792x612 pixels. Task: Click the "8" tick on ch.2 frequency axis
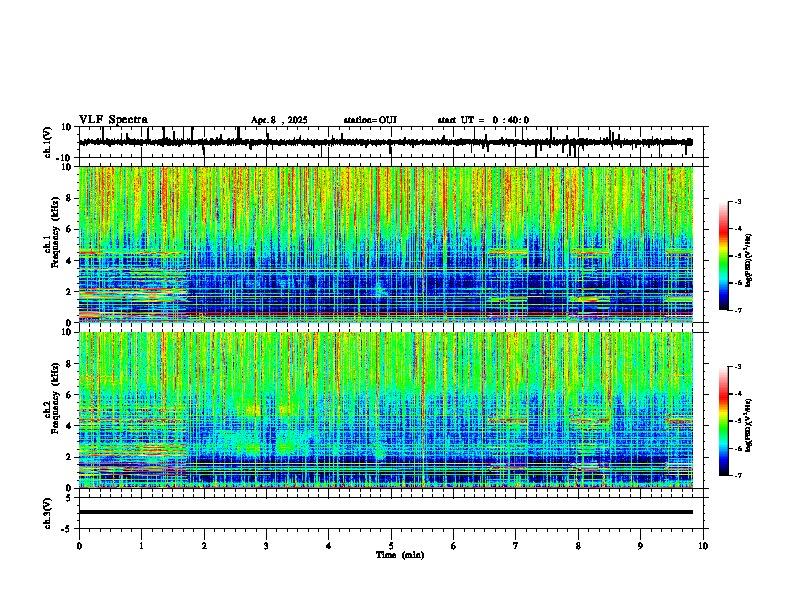click(x=69, y=364)
